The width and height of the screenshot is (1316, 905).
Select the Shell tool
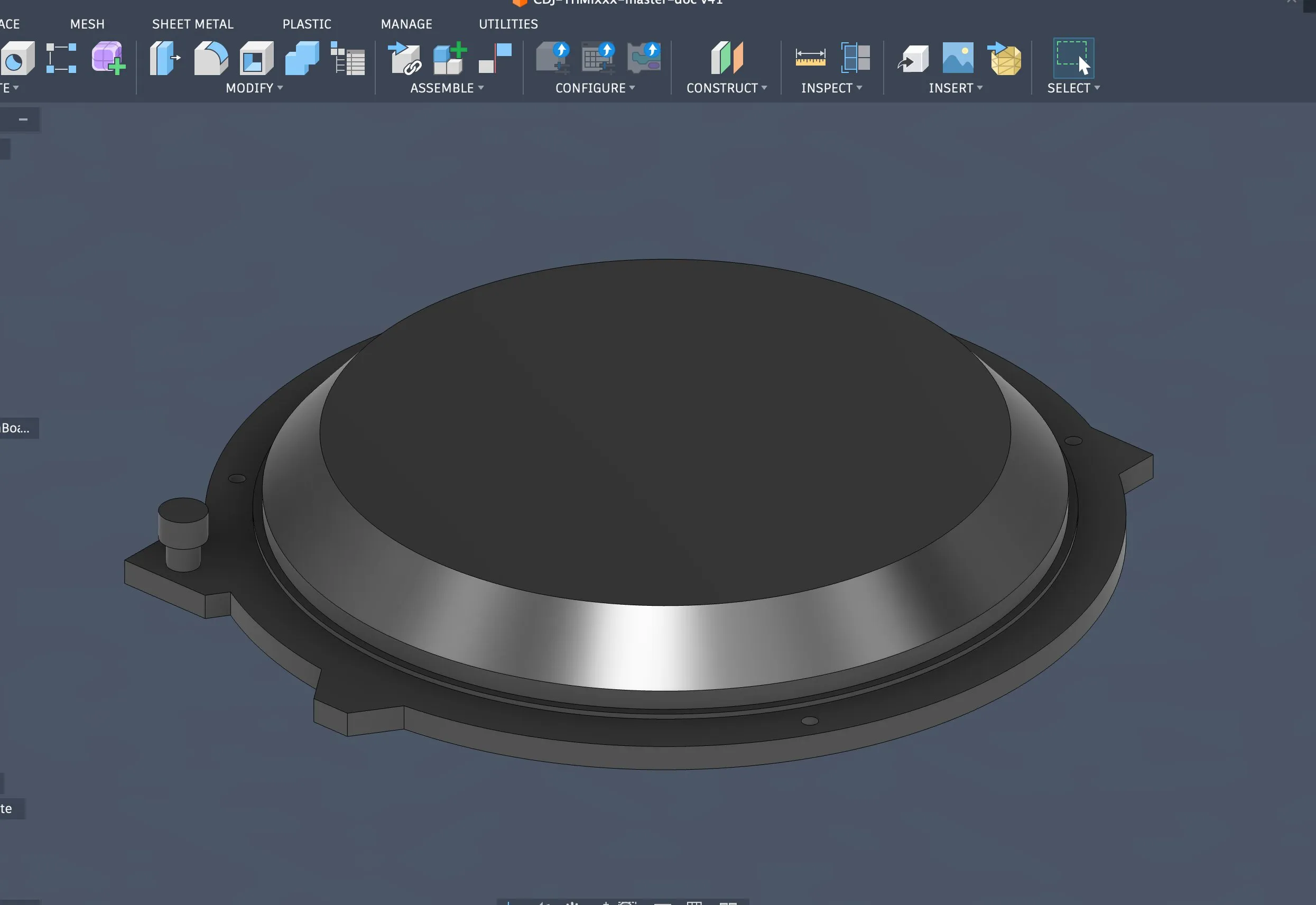click(256, 58)
